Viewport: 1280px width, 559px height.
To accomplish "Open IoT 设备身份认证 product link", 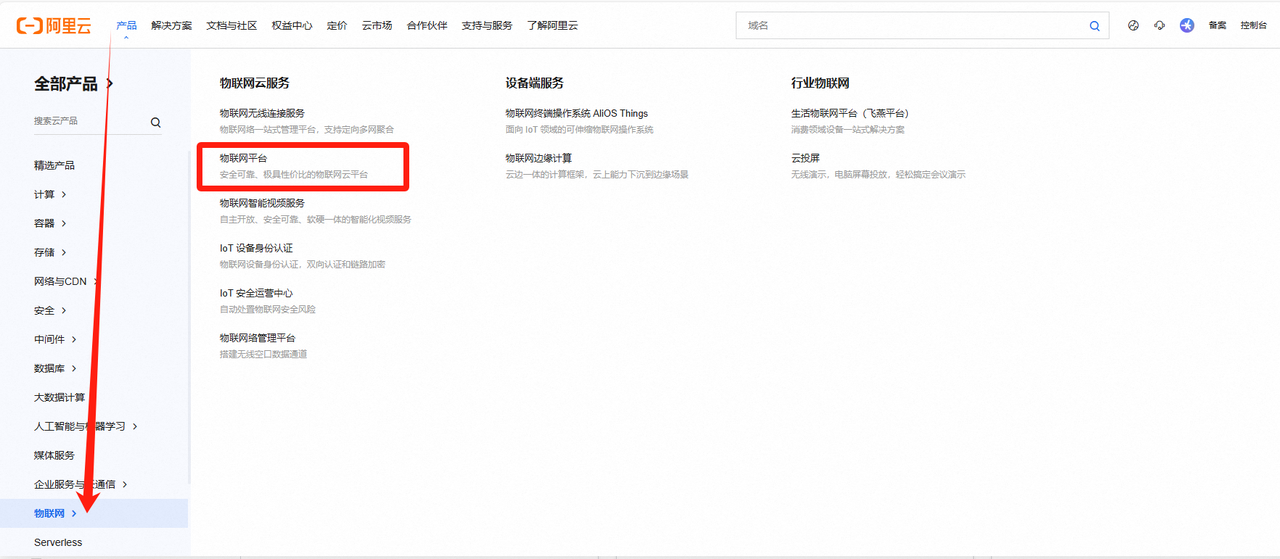I will (x=256, y=248).
